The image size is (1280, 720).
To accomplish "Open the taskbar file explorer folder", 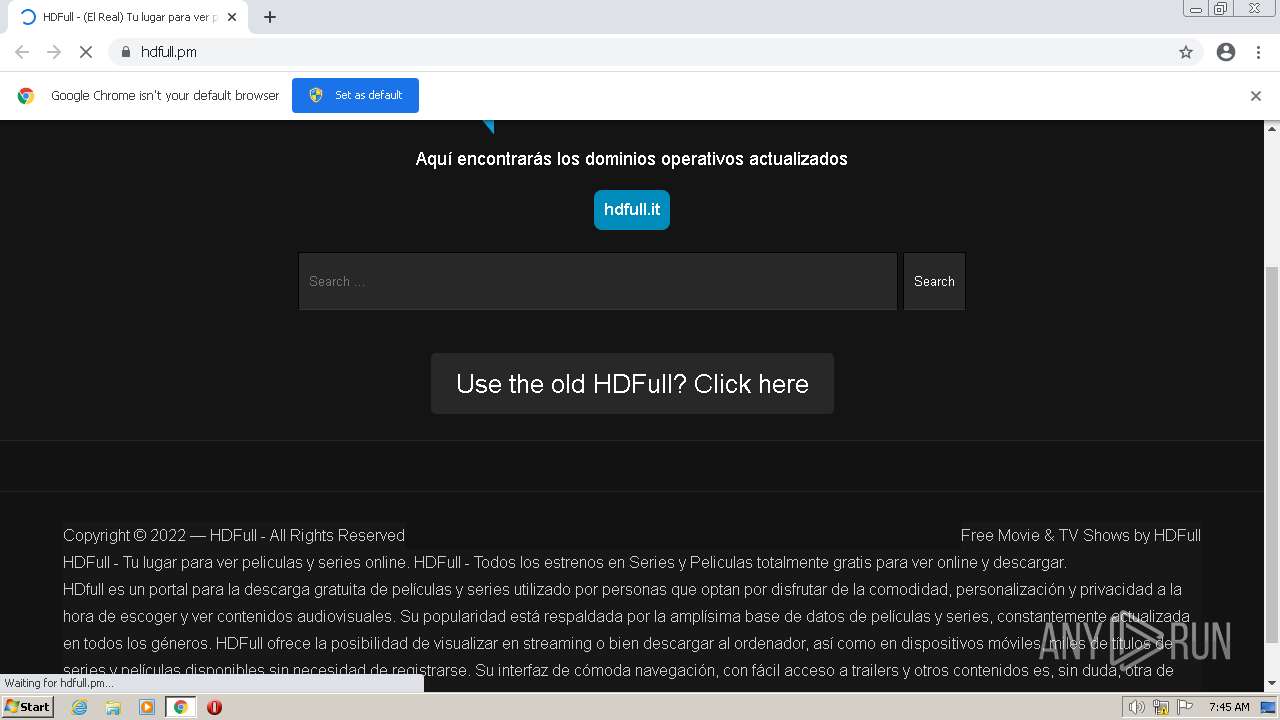I will click(113, 707).
